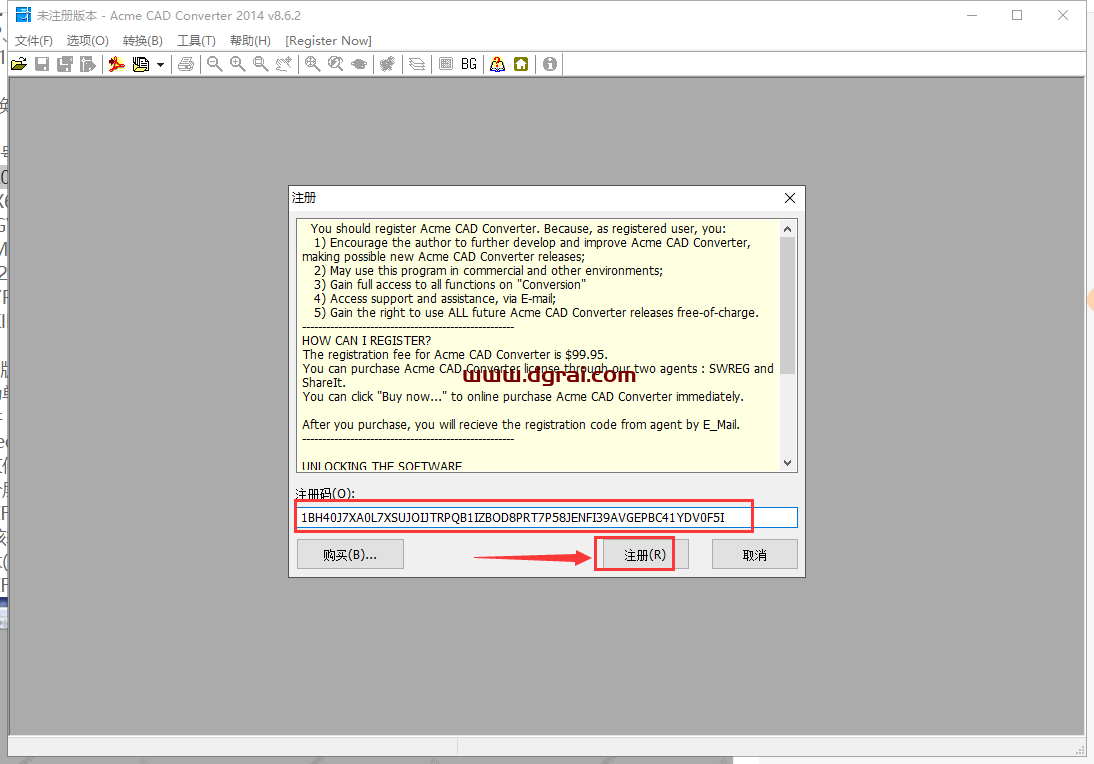The height and width of the screenshot is (764, 1094).
Task: Click the scroll down arrow in register text
Action: coord(788,463)
